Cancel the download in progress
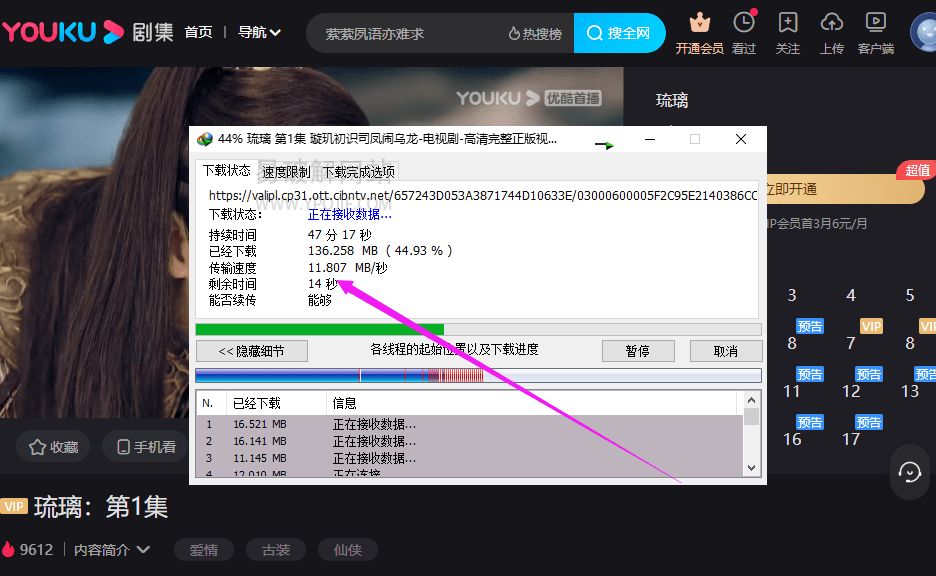This screenshot has width=936, height=576. (x=726, y=351)
